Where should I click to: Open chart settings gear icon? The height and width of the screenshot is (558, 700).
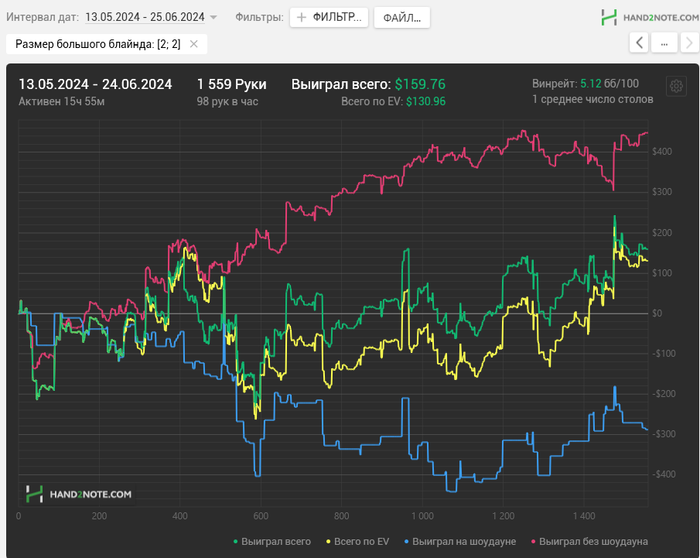(676, 86)
